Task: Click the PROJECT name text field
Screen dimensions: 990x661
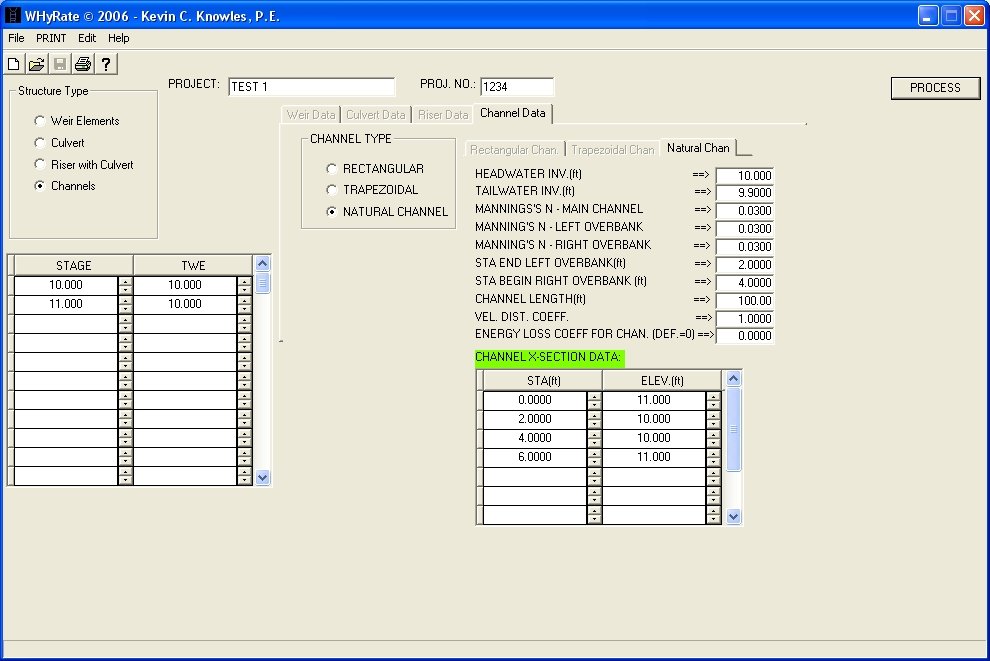Action: pos(311,87)
